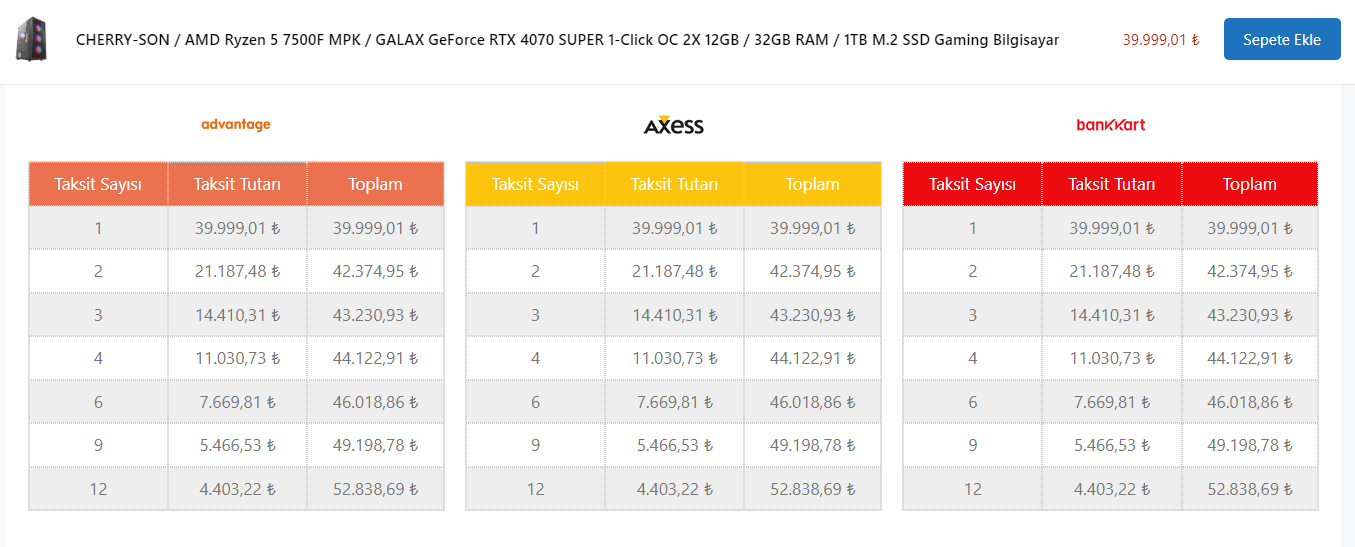Screen dimensions: 1355x547
Task: Select 3 installments number in Bankkart table
Action: pos(972,315)
